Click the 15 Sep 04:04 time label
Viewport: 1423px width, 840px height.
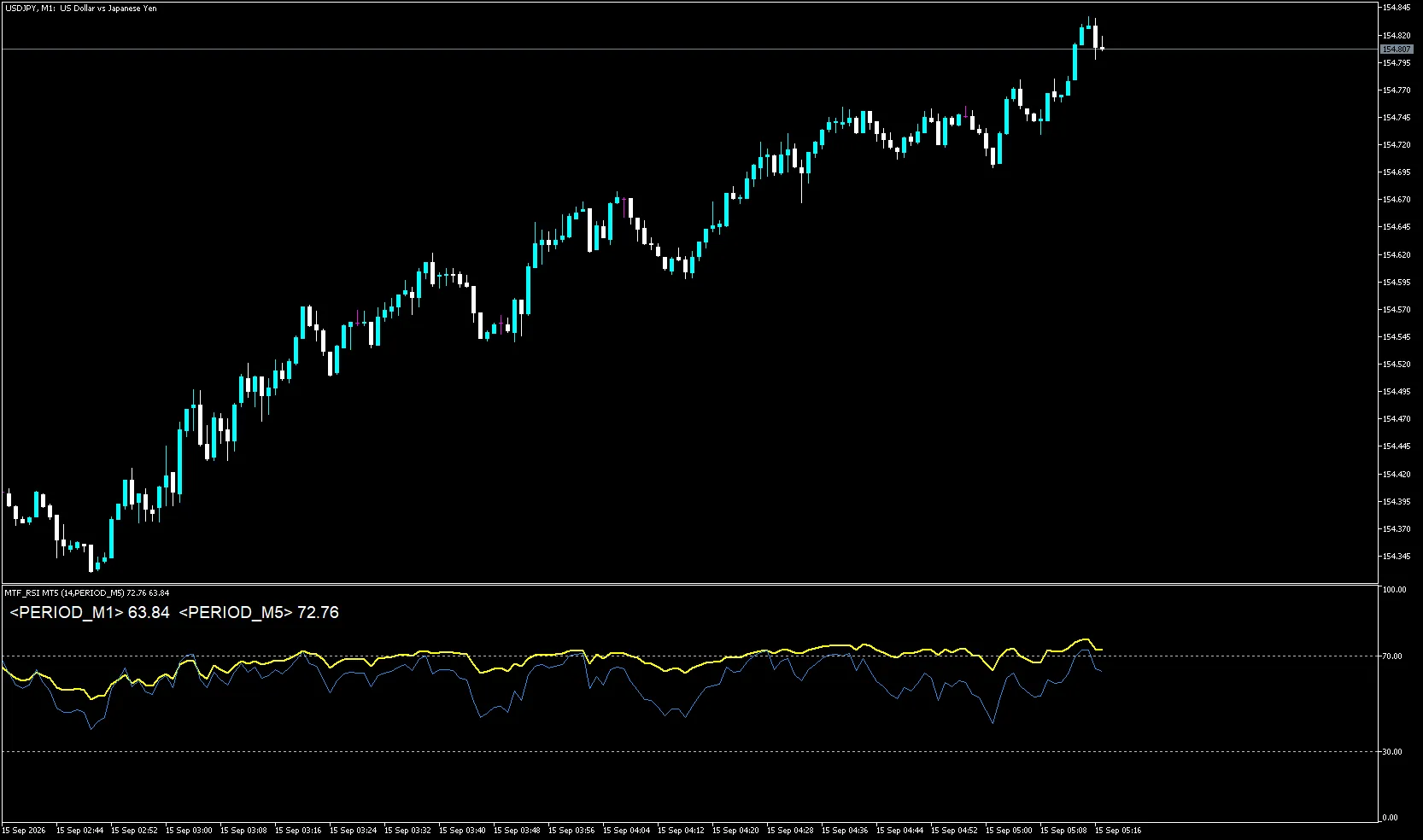[626, 831]
